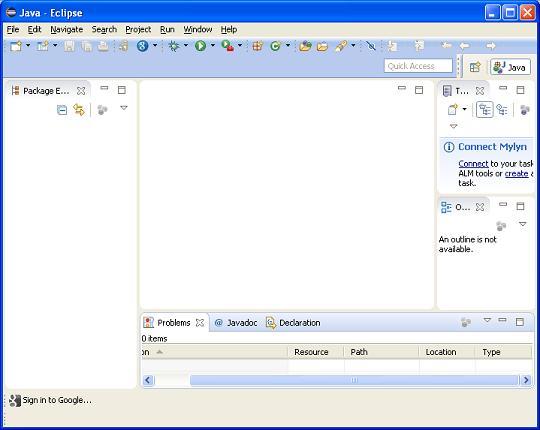This screenshot has width=540, height=430.
Task: Click the second New wizard toolbar icon
Action: (43, 46)
